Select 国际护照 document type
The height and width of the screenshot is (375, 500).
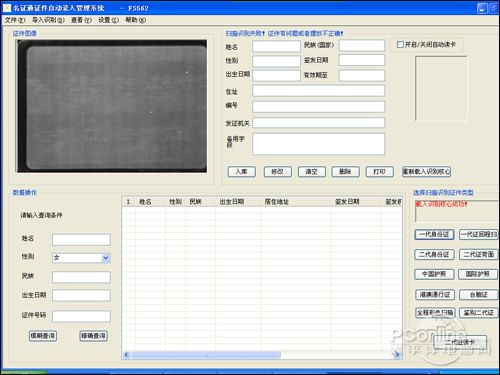click(478, 274)
